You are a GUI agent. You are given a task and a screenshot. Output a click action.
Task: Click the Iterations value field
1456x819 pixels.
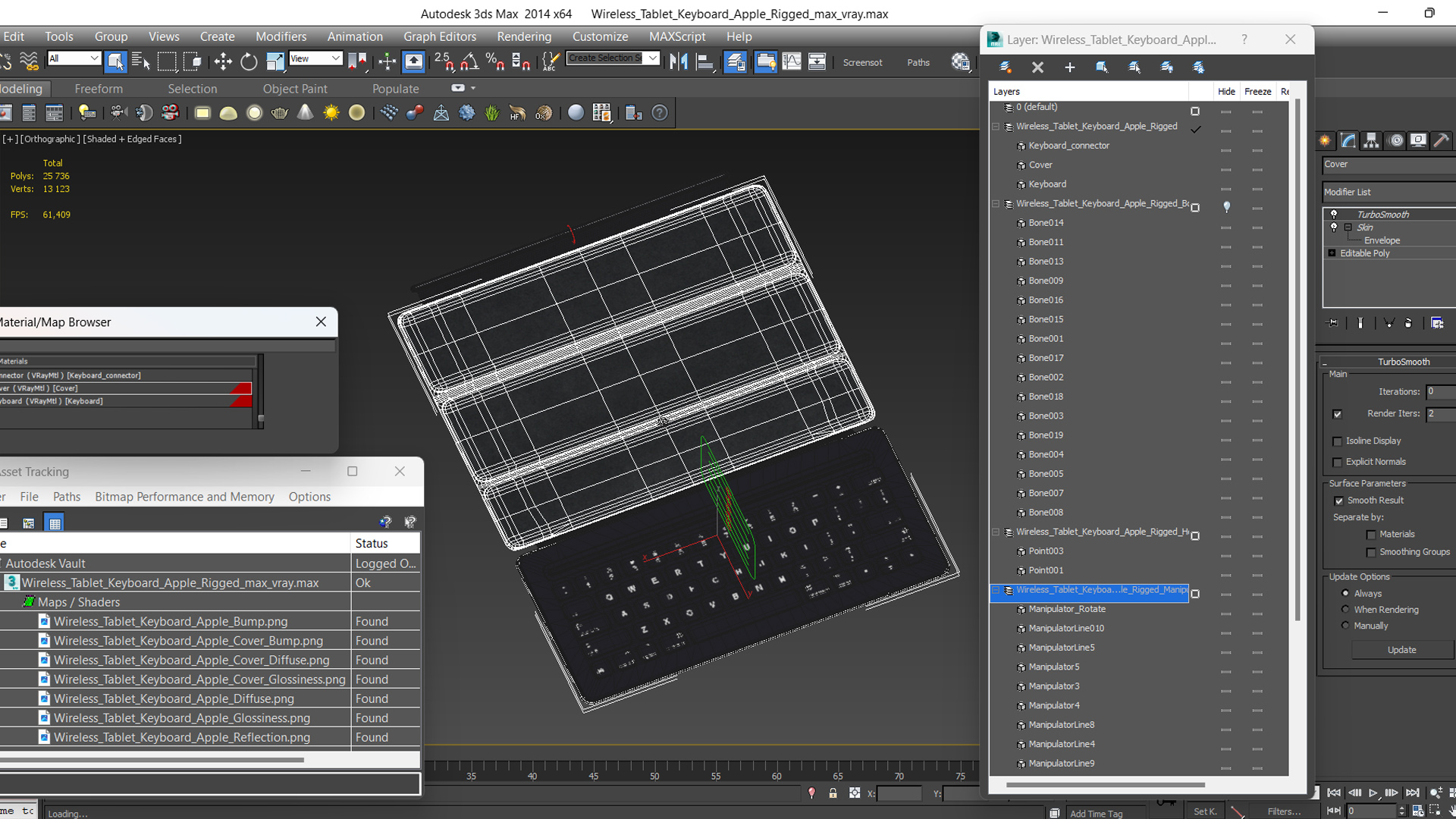point(1441,392)
